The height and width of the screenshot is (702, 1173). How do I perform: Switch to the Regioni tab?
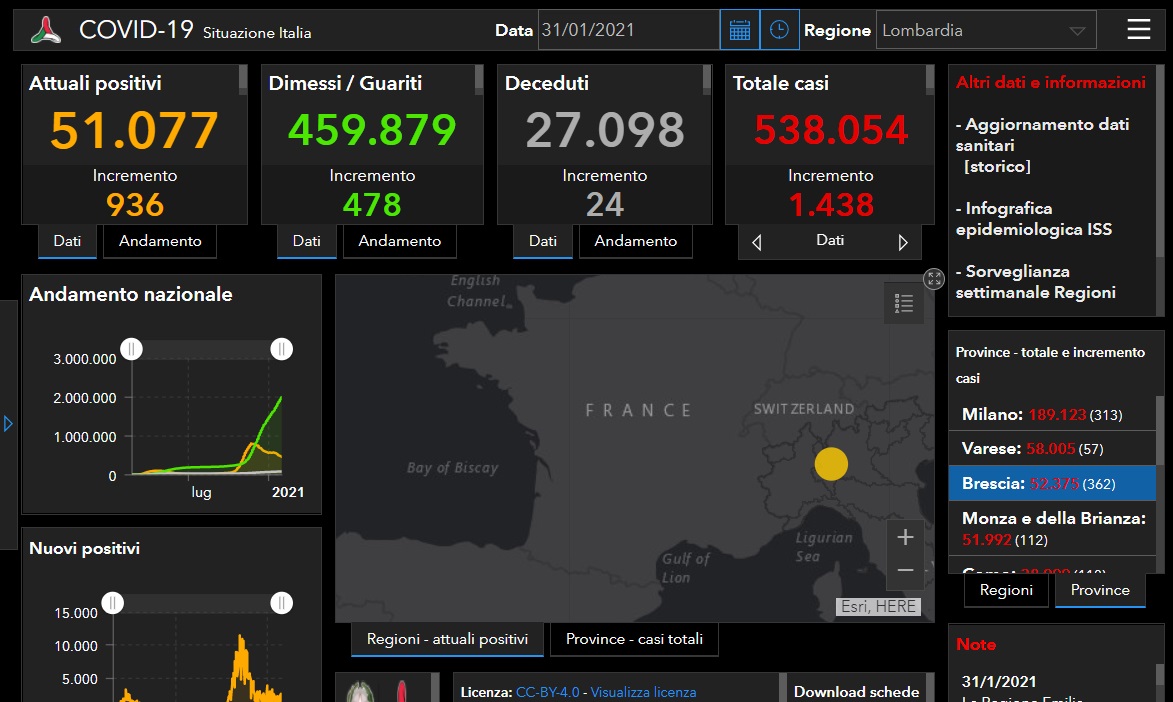click(1006, 590)
